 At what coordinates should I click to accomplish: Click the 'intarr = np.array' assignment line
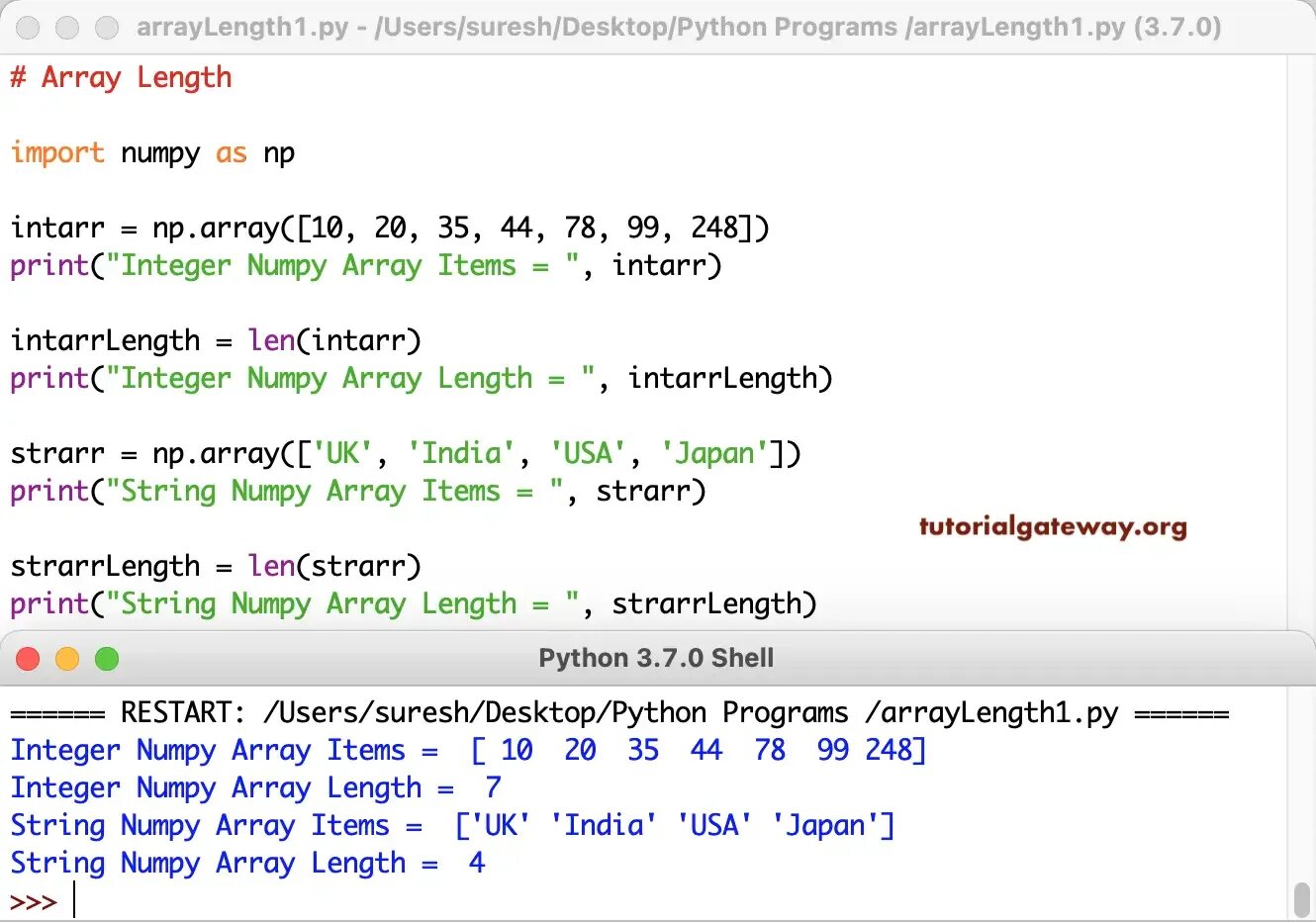point(390,229)
